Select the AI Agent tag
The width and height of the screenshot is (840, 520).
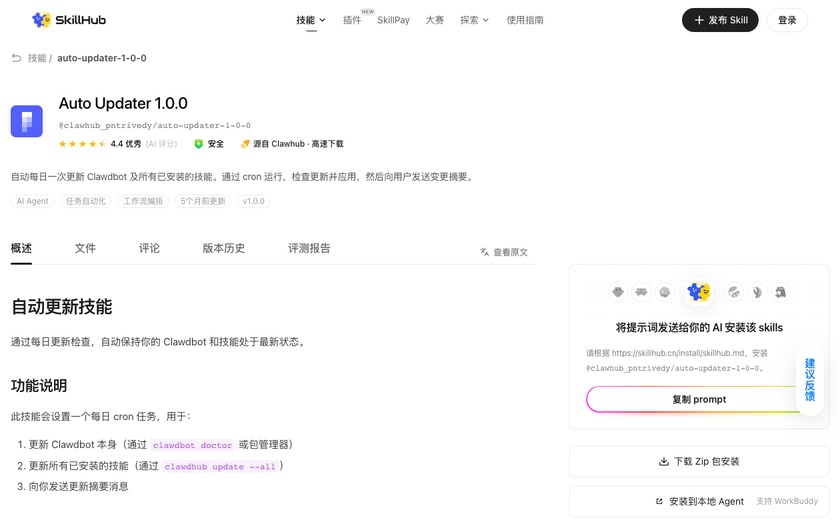32,201
